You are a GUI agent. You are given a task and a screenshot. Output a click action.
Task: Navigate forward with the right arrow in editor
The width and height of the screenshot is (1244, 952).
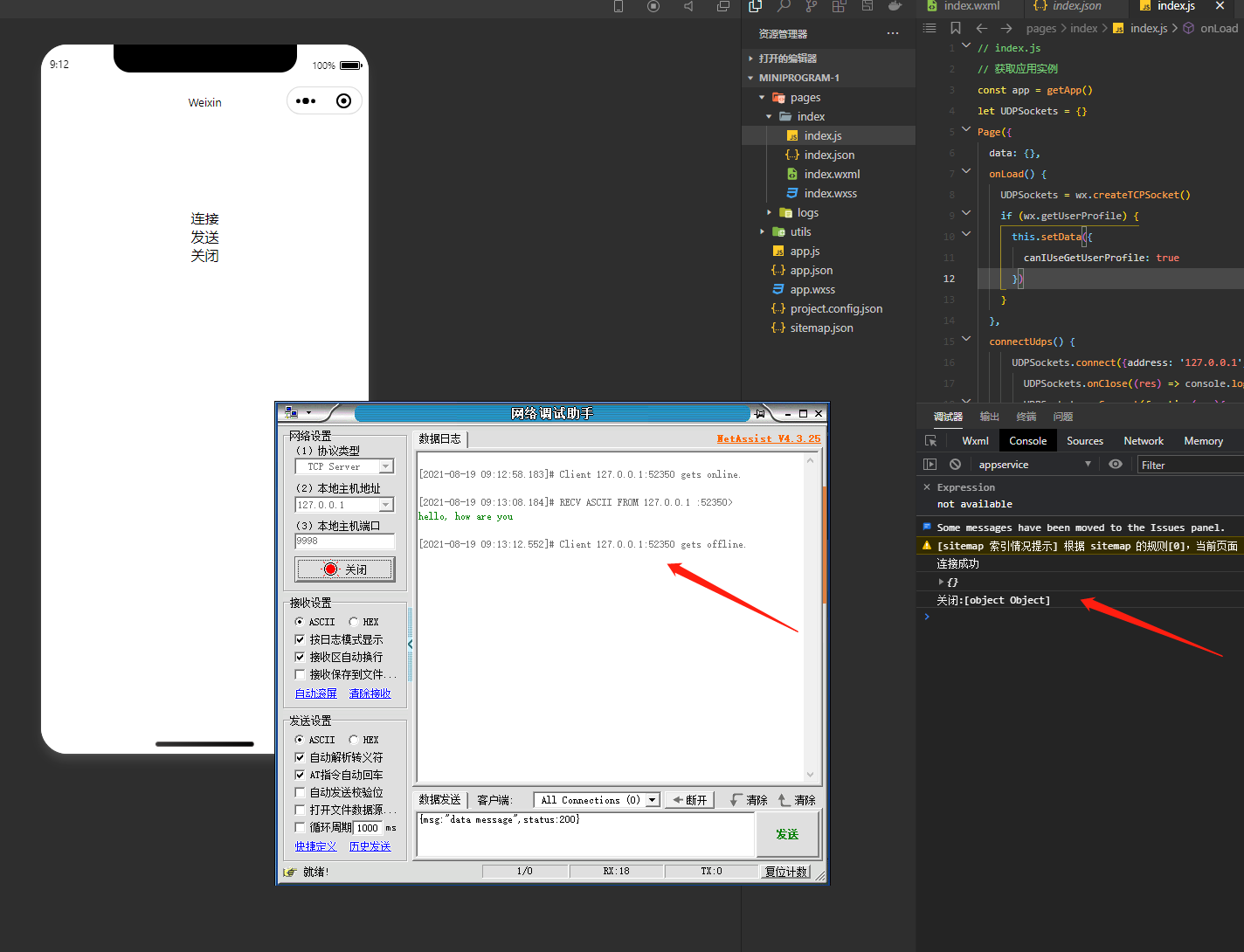(x=1006, y=28)
